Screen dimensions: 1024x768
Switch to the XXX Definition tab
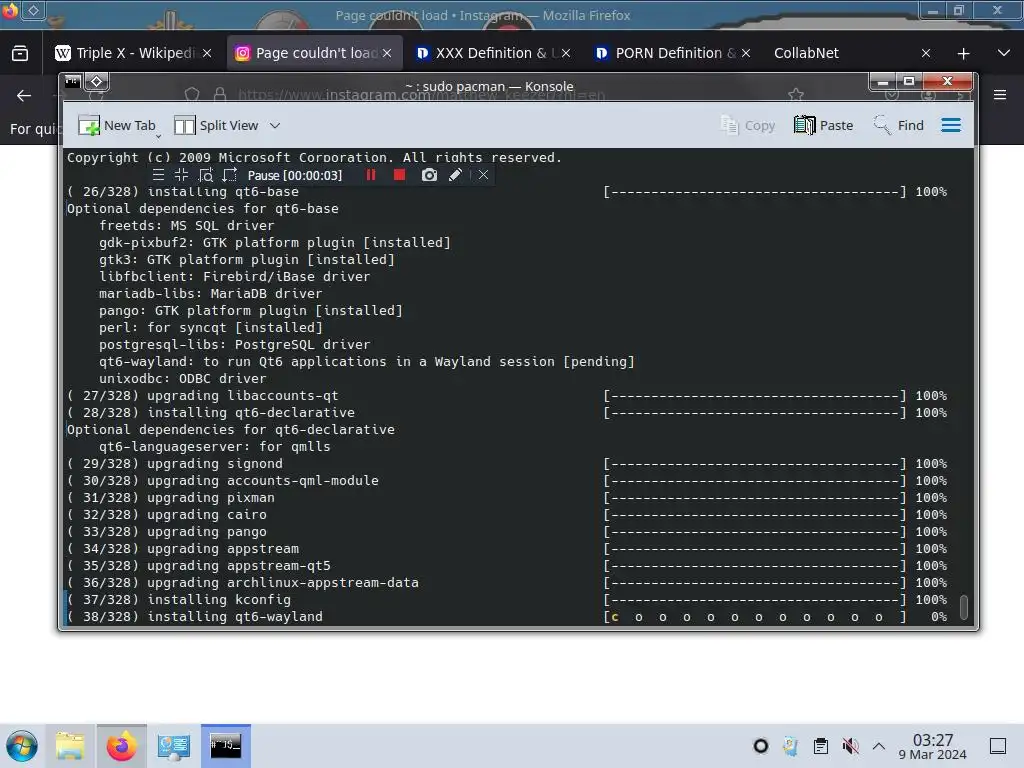click(487, 53)
